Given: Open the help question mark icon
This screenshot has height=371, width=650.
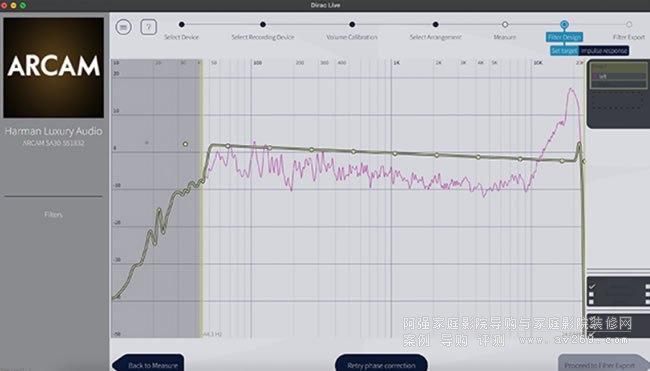Looking at the screenshot, I should (x=148, y=27).
